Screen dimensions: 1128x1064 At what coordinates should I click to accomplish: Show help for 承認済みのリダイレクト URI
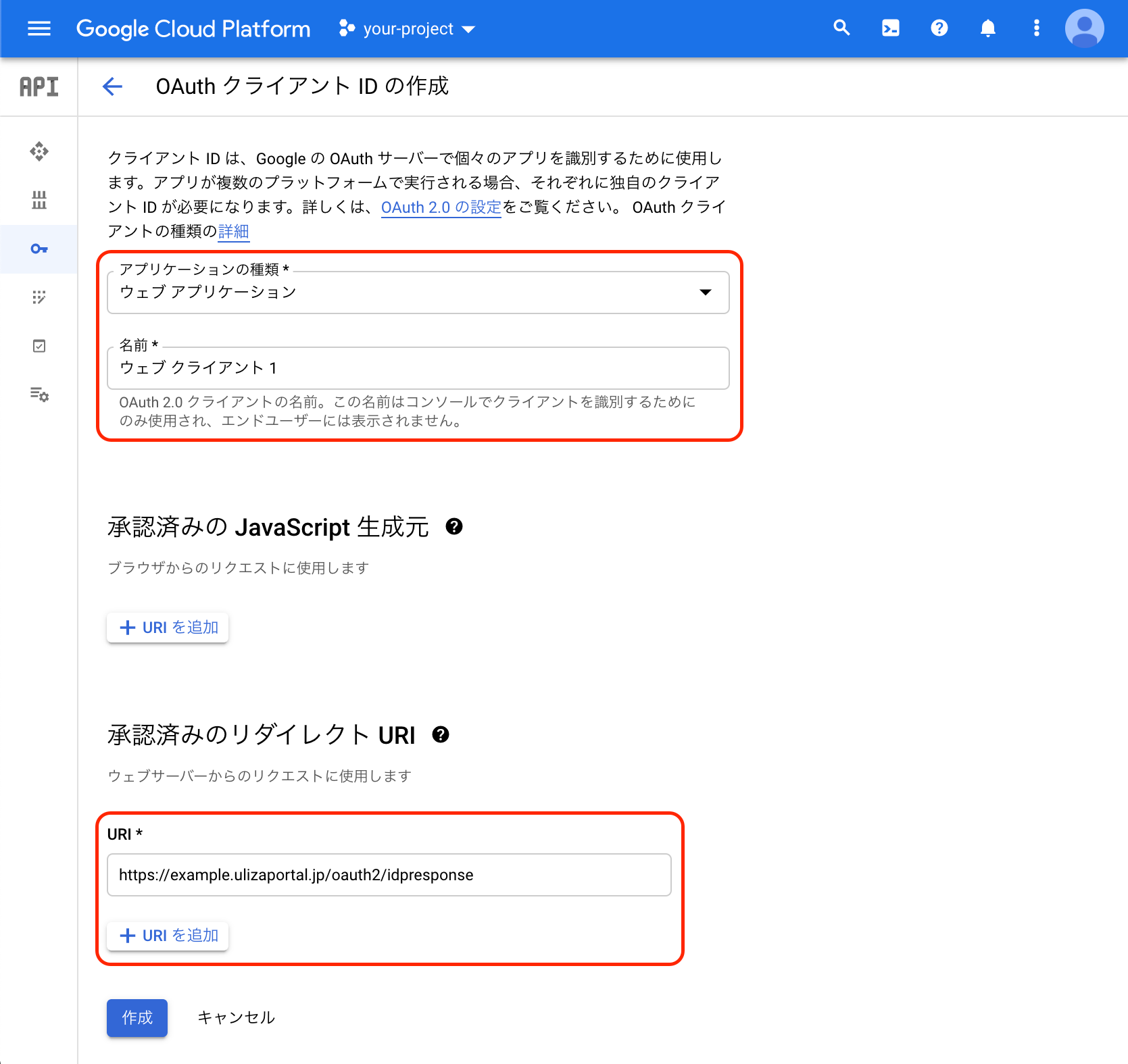pyautogui.click(x=441, y=734)
